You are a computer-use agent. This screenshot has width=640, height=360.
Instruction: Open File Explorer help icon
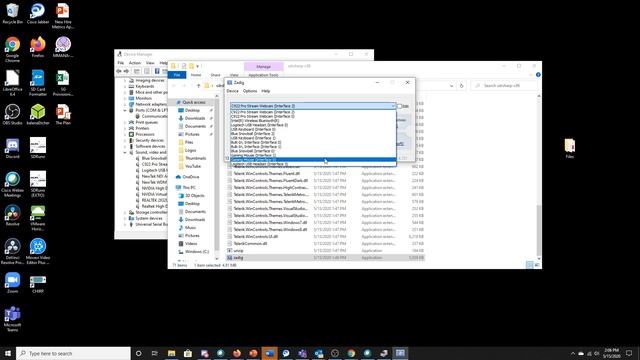538,75
